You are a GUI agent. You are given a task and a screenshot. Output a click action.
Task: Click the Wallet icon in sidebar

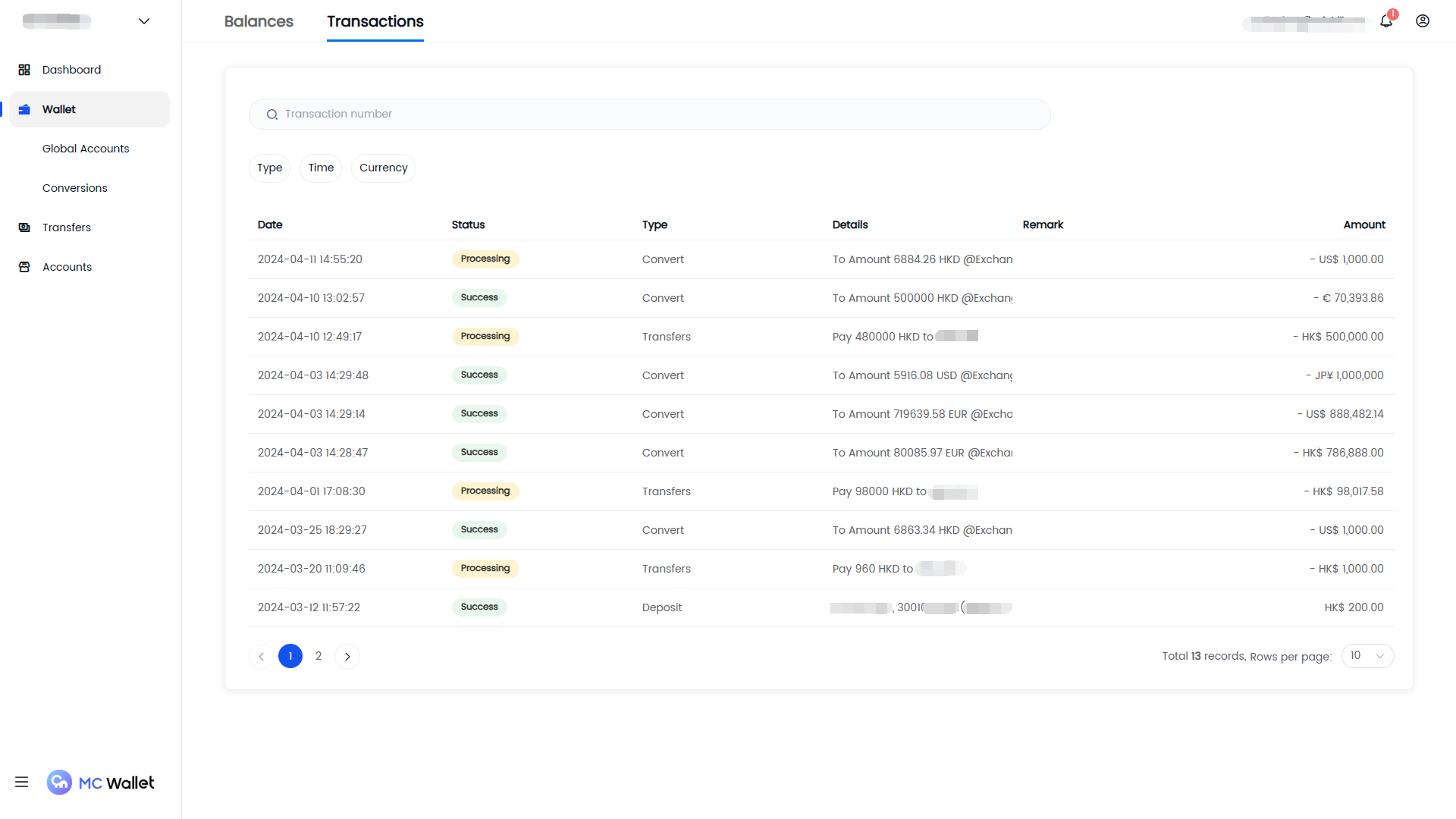tap(24, 109)
